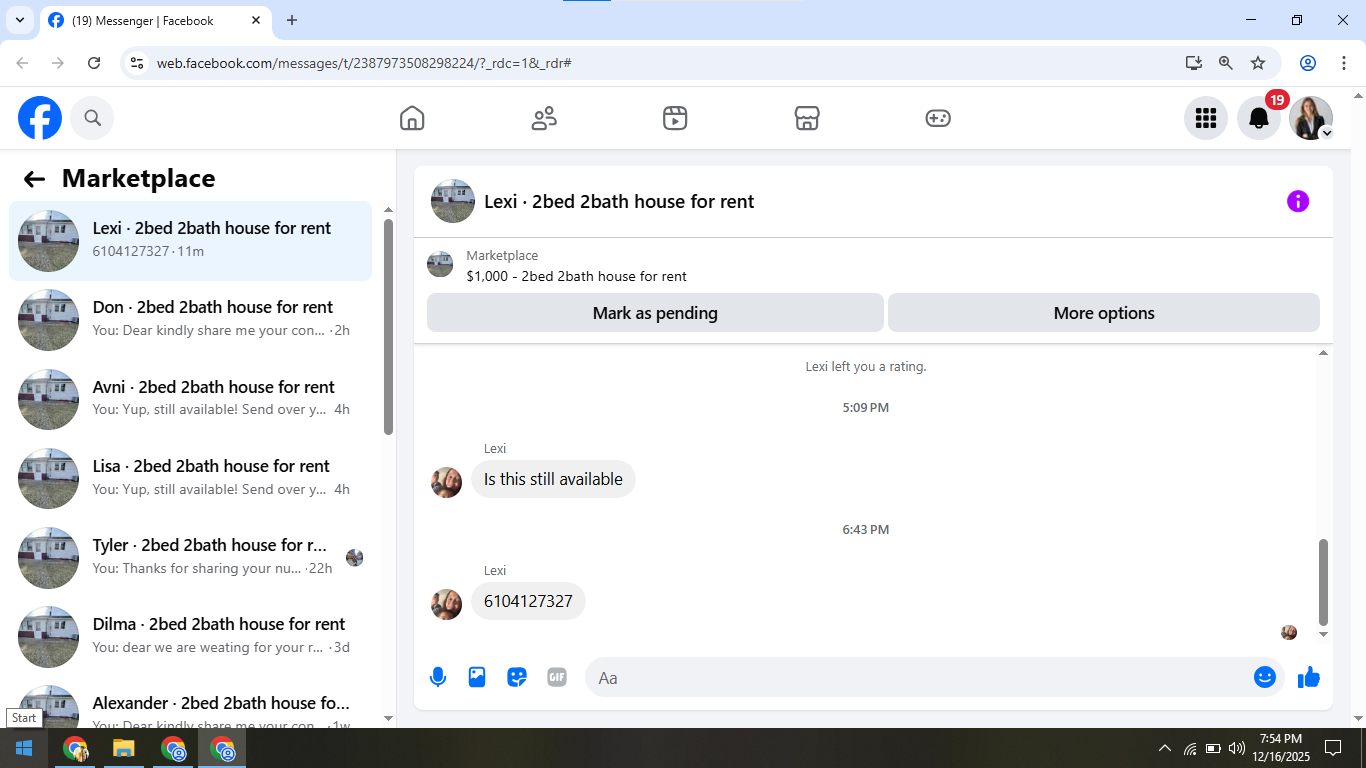The image size is (1366, 768).
Task: Open the Video reels icon
Action: (x=675, y=118)
